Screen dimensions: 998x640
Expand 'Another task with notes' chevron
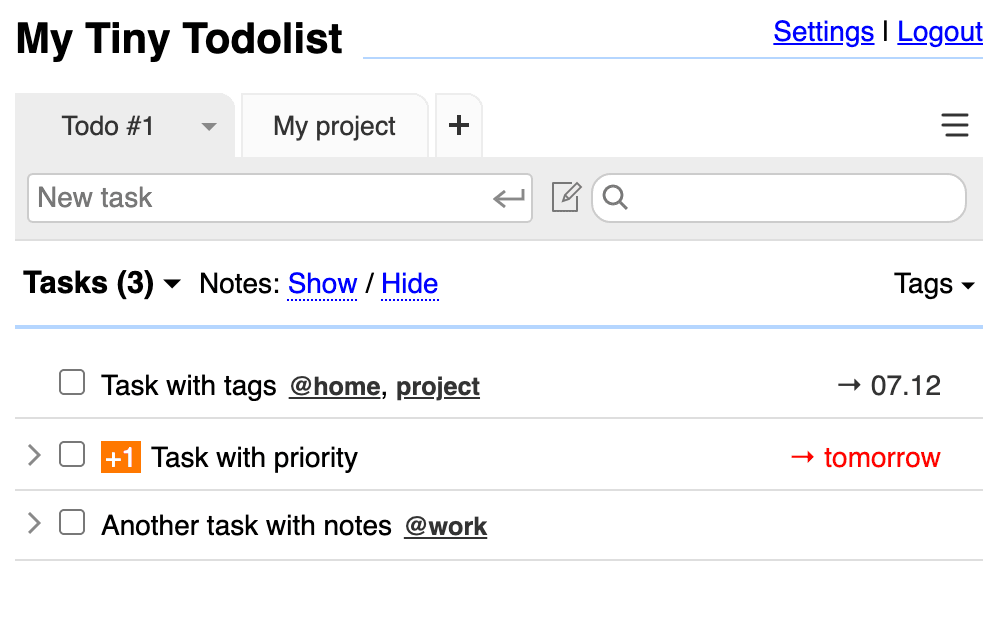34,523
